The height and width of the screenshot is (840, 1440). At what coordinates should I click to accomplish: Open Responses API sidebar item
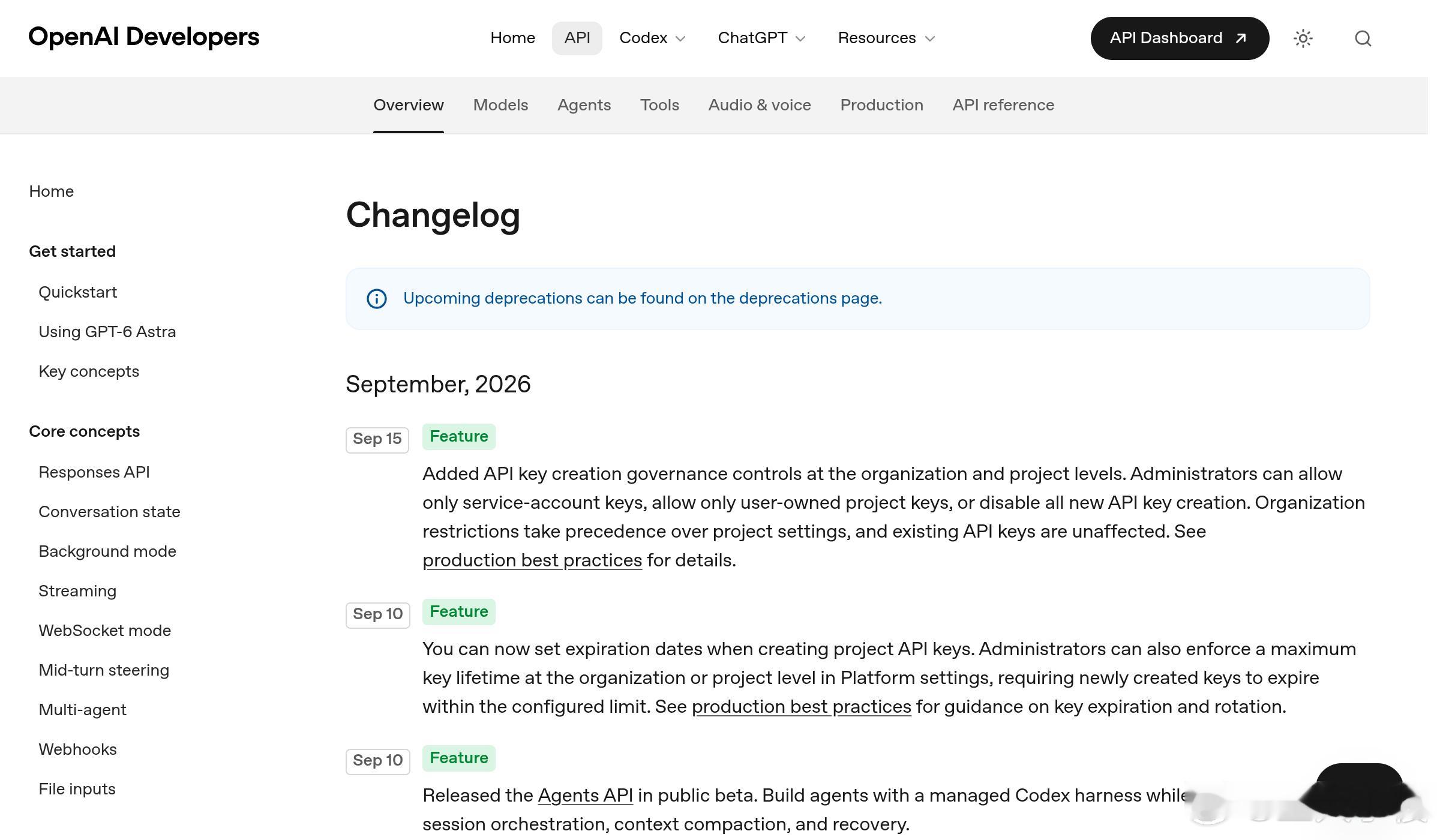[94, 472]
